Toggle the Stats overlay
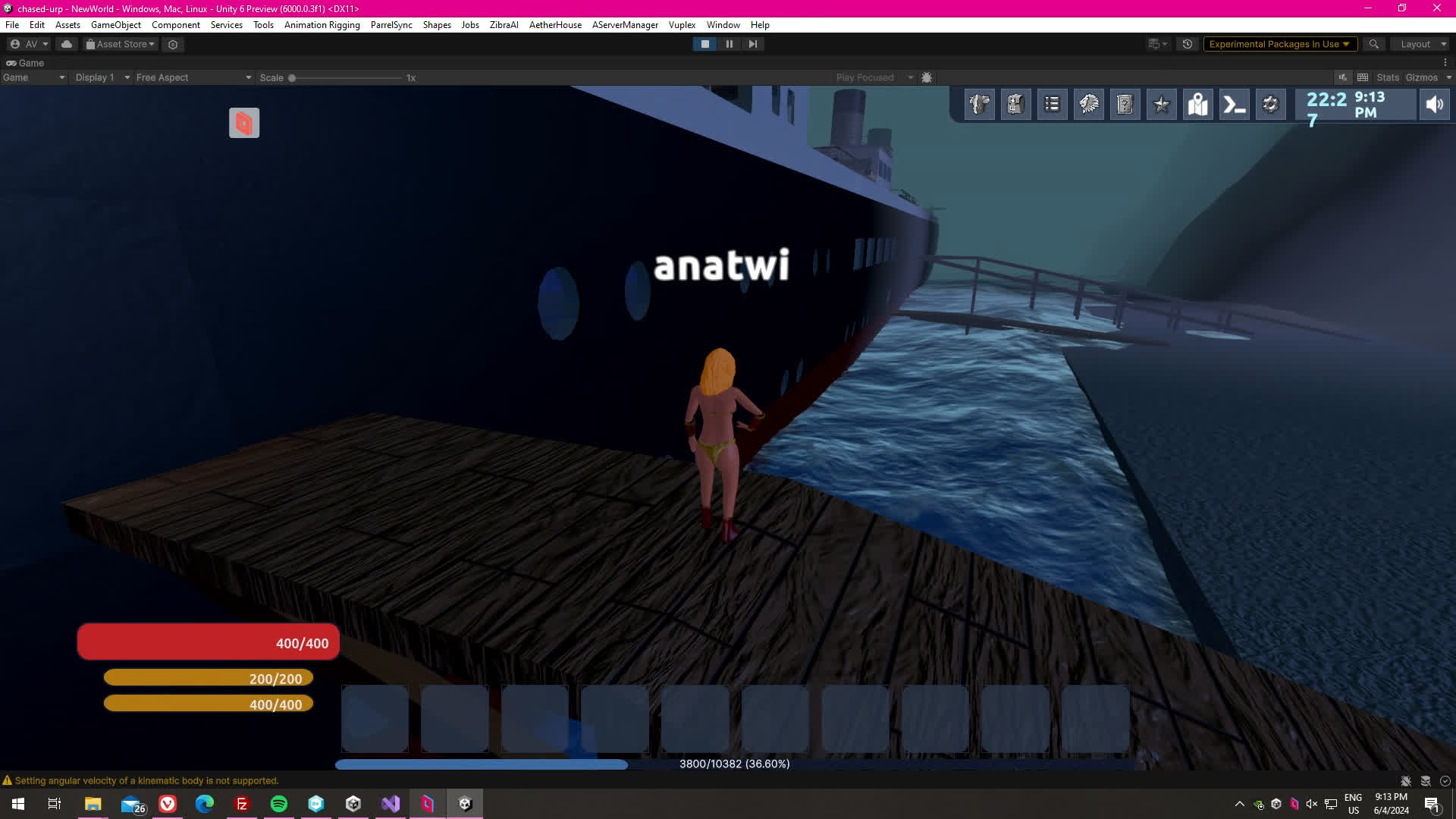Image resolution: width=1456 pixels, height=819 pixels. (1387, 77)
